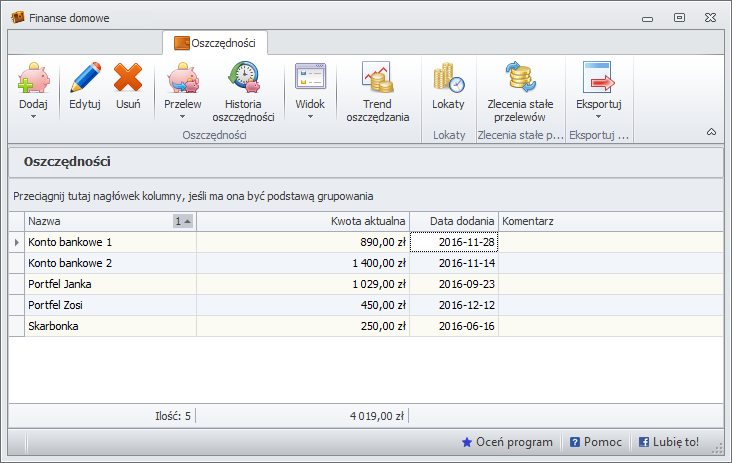Click the Kwota aktualna column header

coord(302,221)
